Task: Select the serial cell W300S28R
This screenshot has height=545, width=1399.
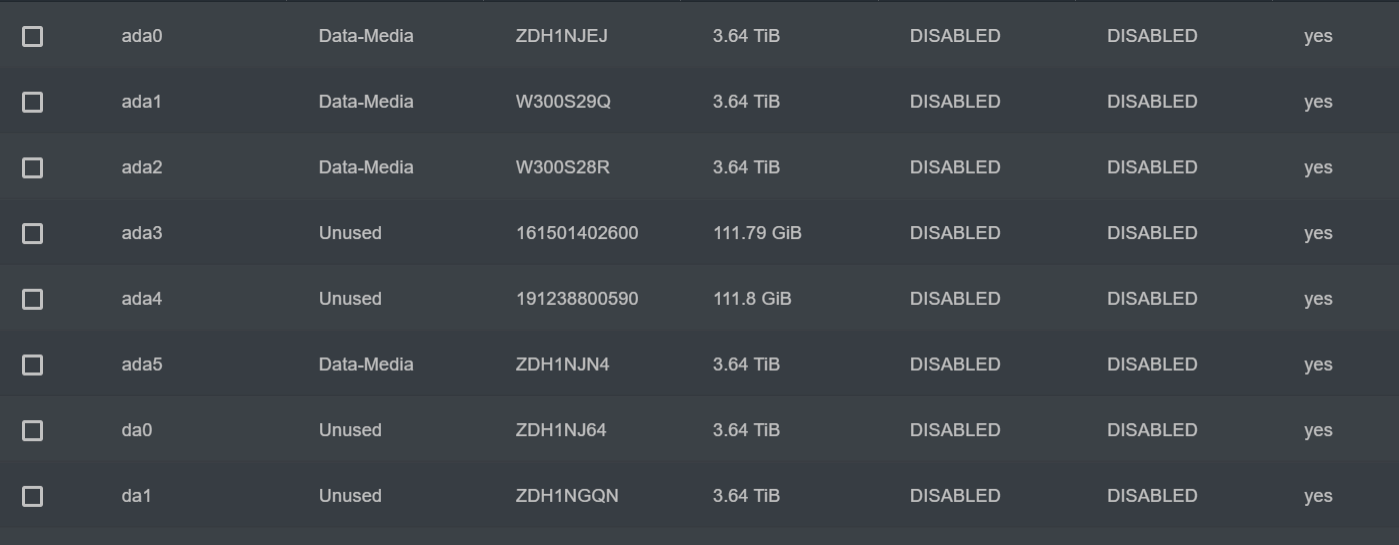Action: (563, 168)
